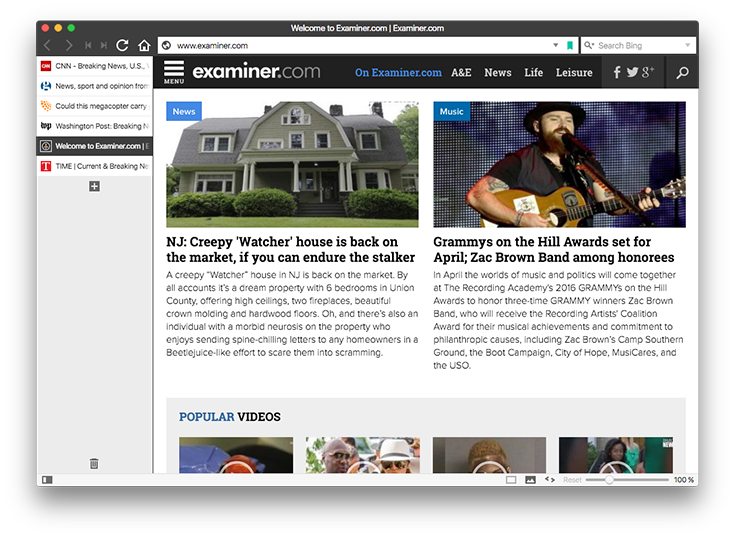Image resolution: width=735 pixels, height=538 pixels.
Task: Click the Grammys article summary text
Action: coord(558,320)
